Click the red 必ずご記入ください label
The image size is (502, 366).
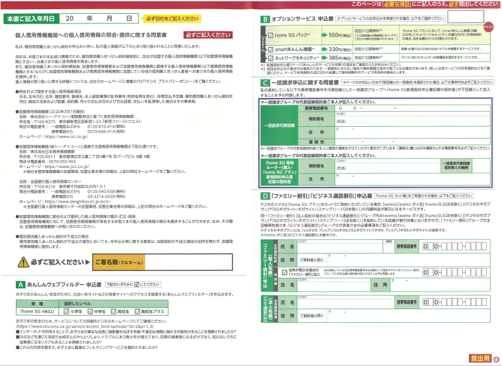pos(208,35)
